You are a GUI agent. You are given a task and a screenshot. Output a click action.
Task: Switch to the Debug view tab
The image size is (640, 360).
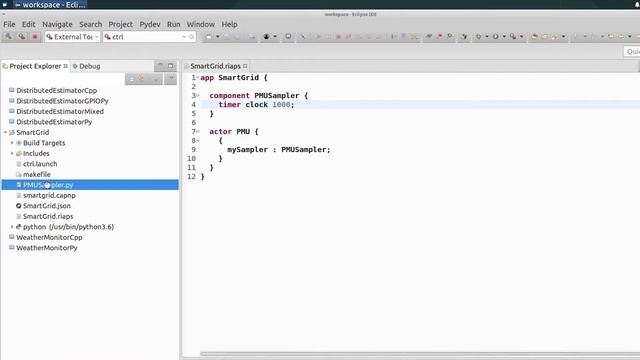coord(87,66)
